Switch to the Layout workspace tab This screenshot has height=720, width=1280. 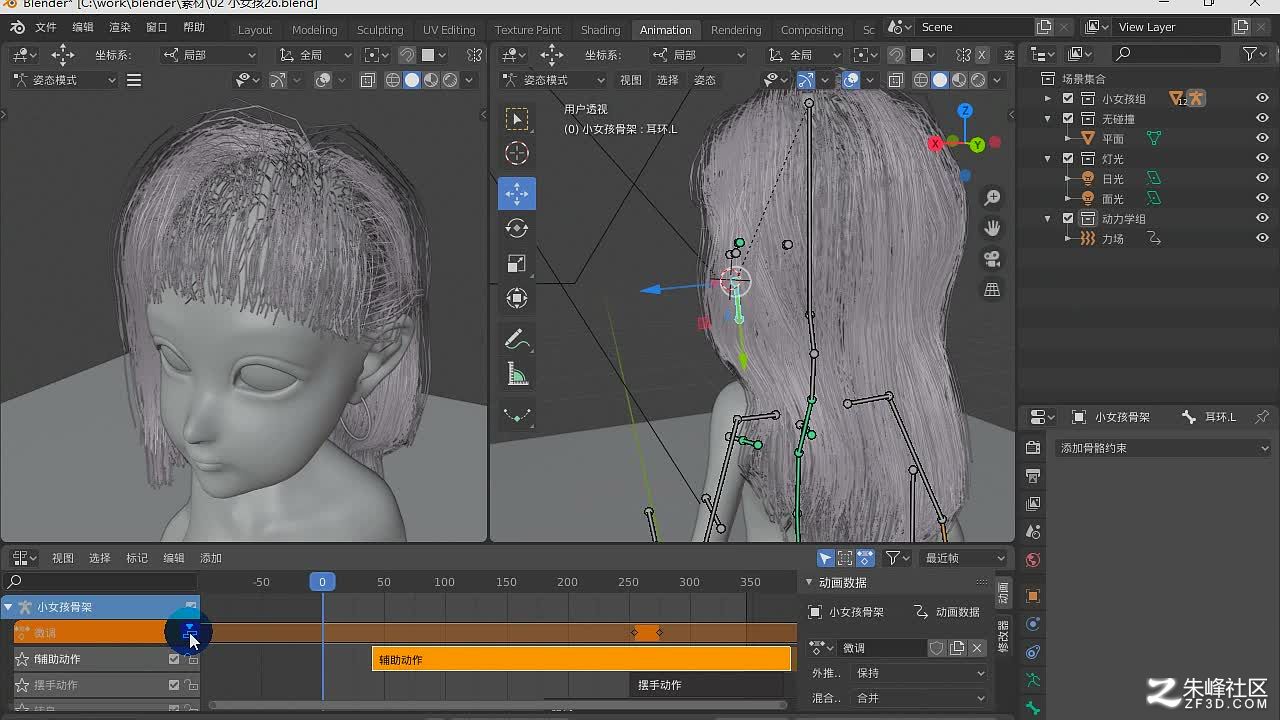tap(255, 30)
